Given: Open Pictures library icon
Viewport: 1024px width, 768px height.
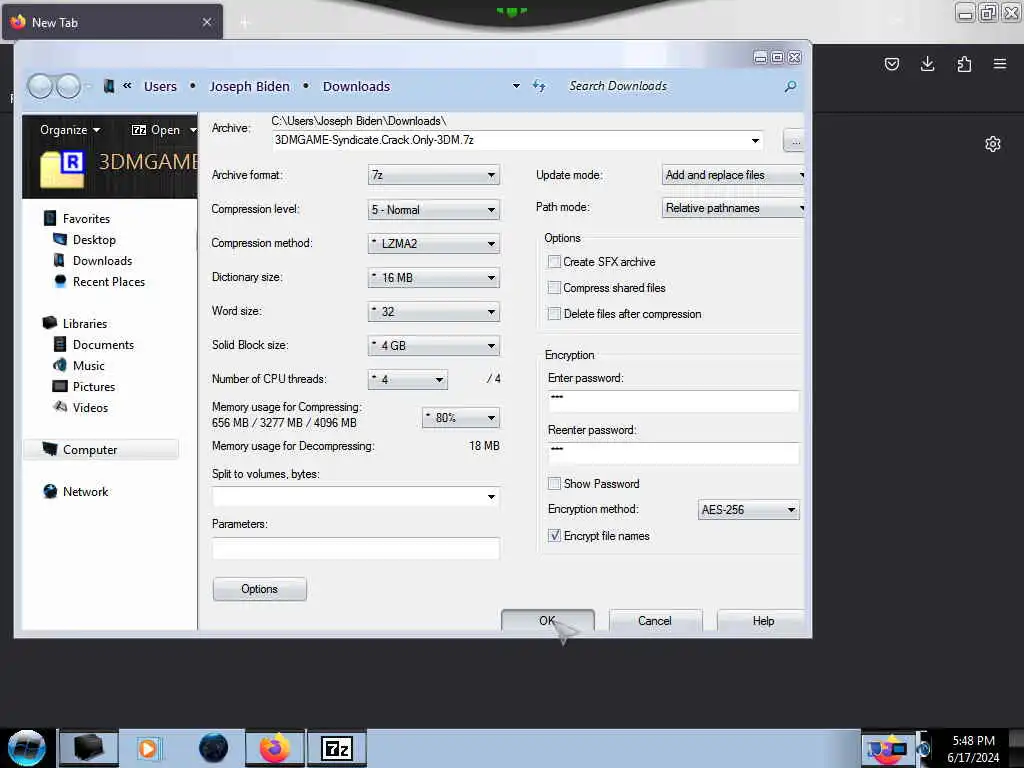Looking at the screenshot, I should point(59,387).
